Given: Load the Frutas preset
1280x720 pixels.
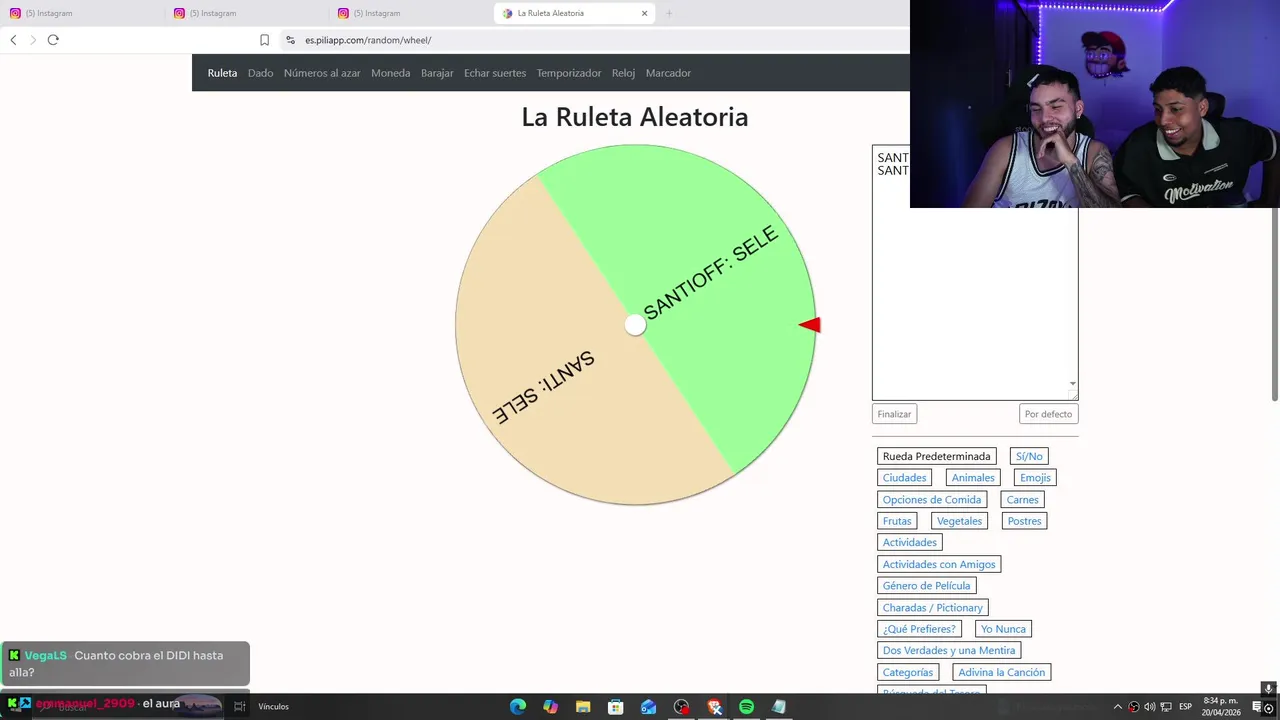Looking at the screenshot, I should [897, 521].
